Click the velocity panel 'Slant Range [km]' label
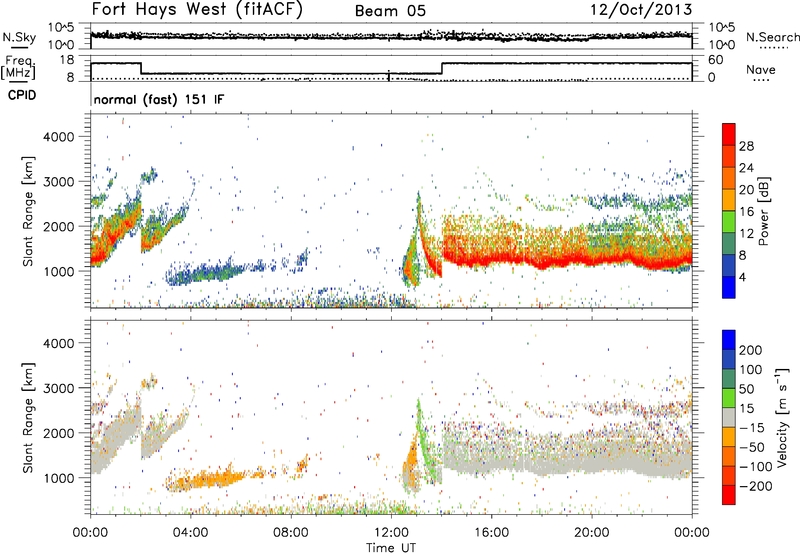Screen dimensions: 800x554 click(x=28, y=417)
